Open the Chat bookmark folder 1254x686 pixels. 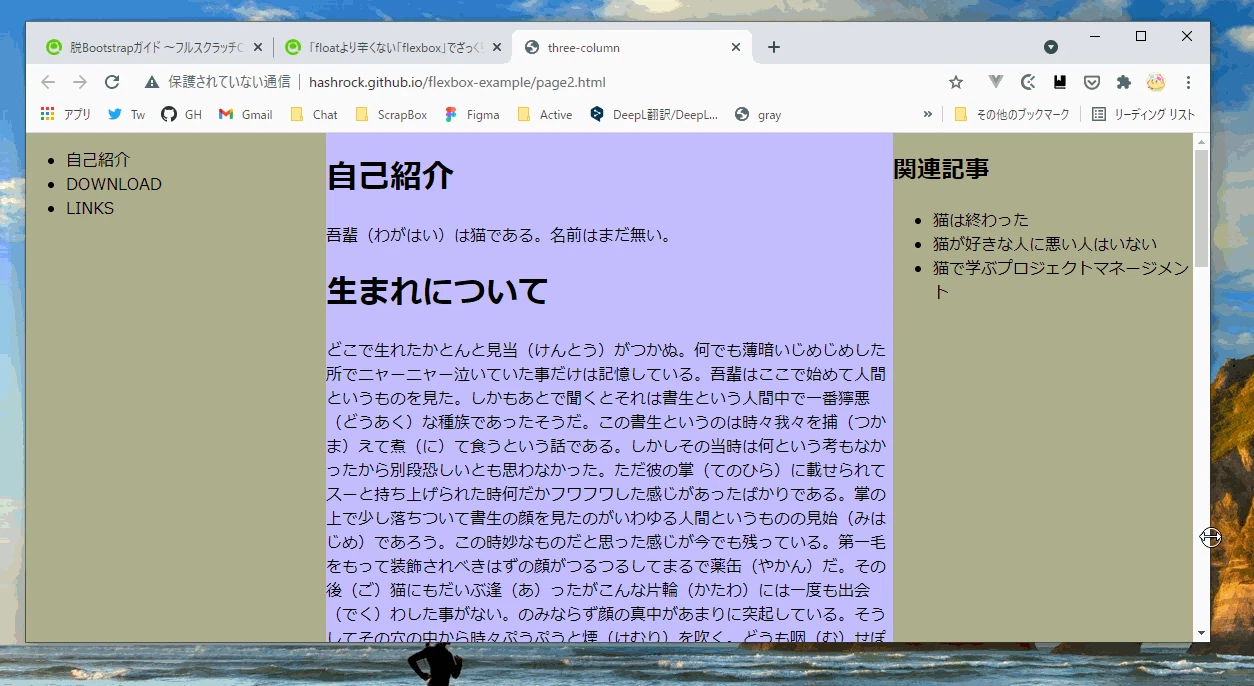pyautogui.click(x=314, y=114)
